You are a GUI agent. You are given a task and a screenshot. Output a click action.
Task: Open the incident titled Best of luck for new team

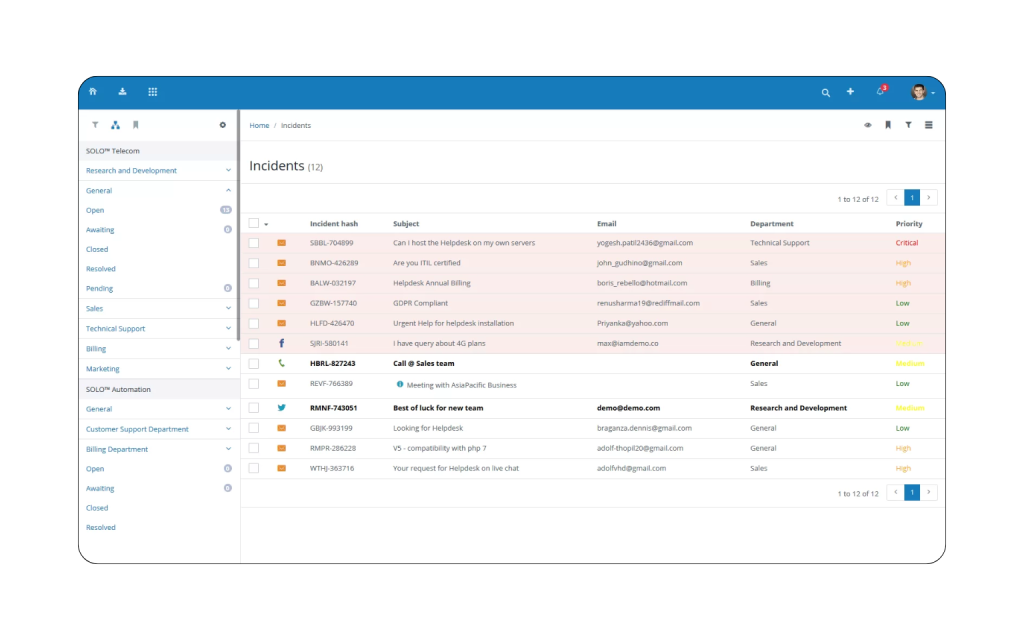[437, 407]
